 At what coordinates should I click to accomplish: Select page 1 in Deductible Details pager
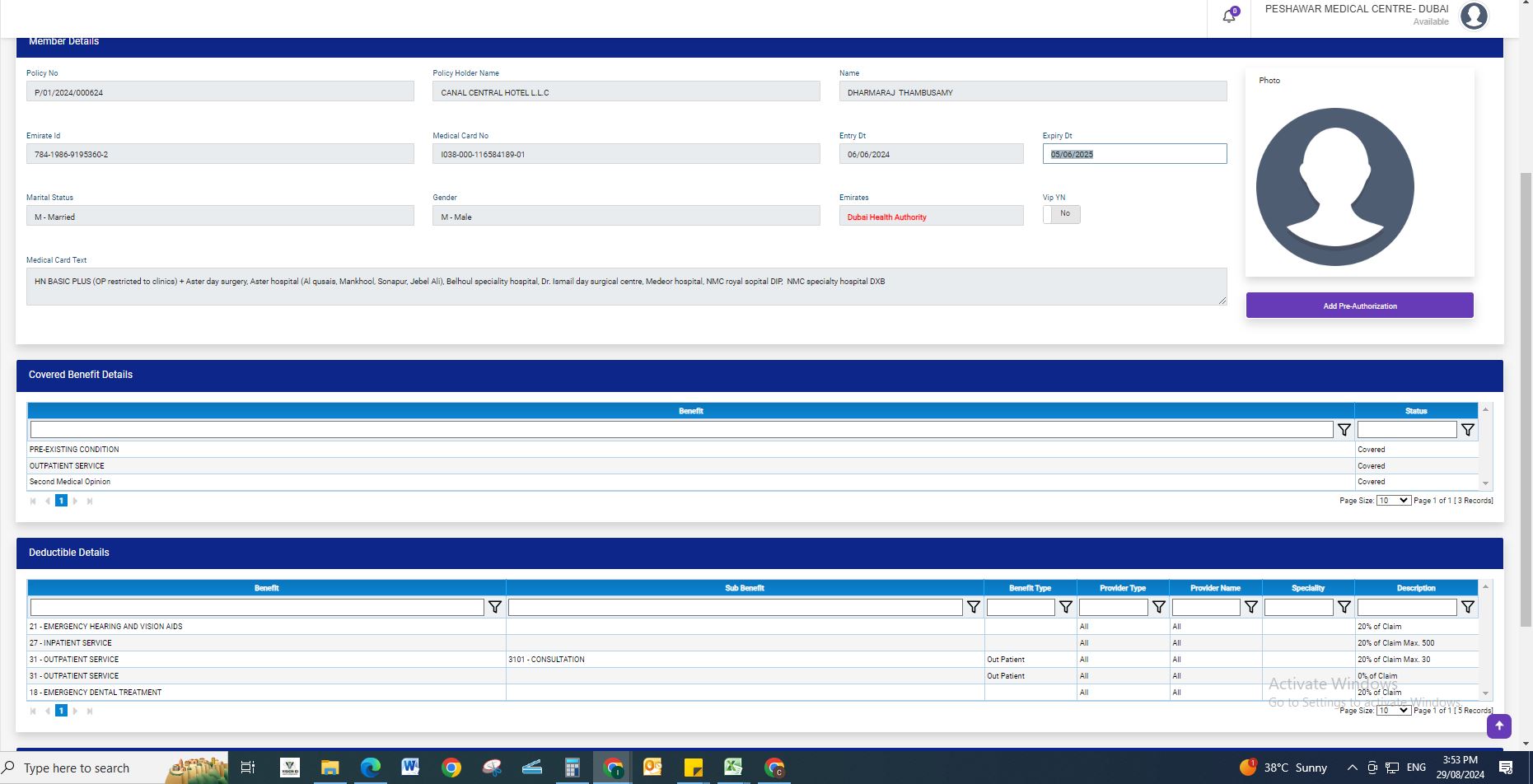tap(61, 711)
